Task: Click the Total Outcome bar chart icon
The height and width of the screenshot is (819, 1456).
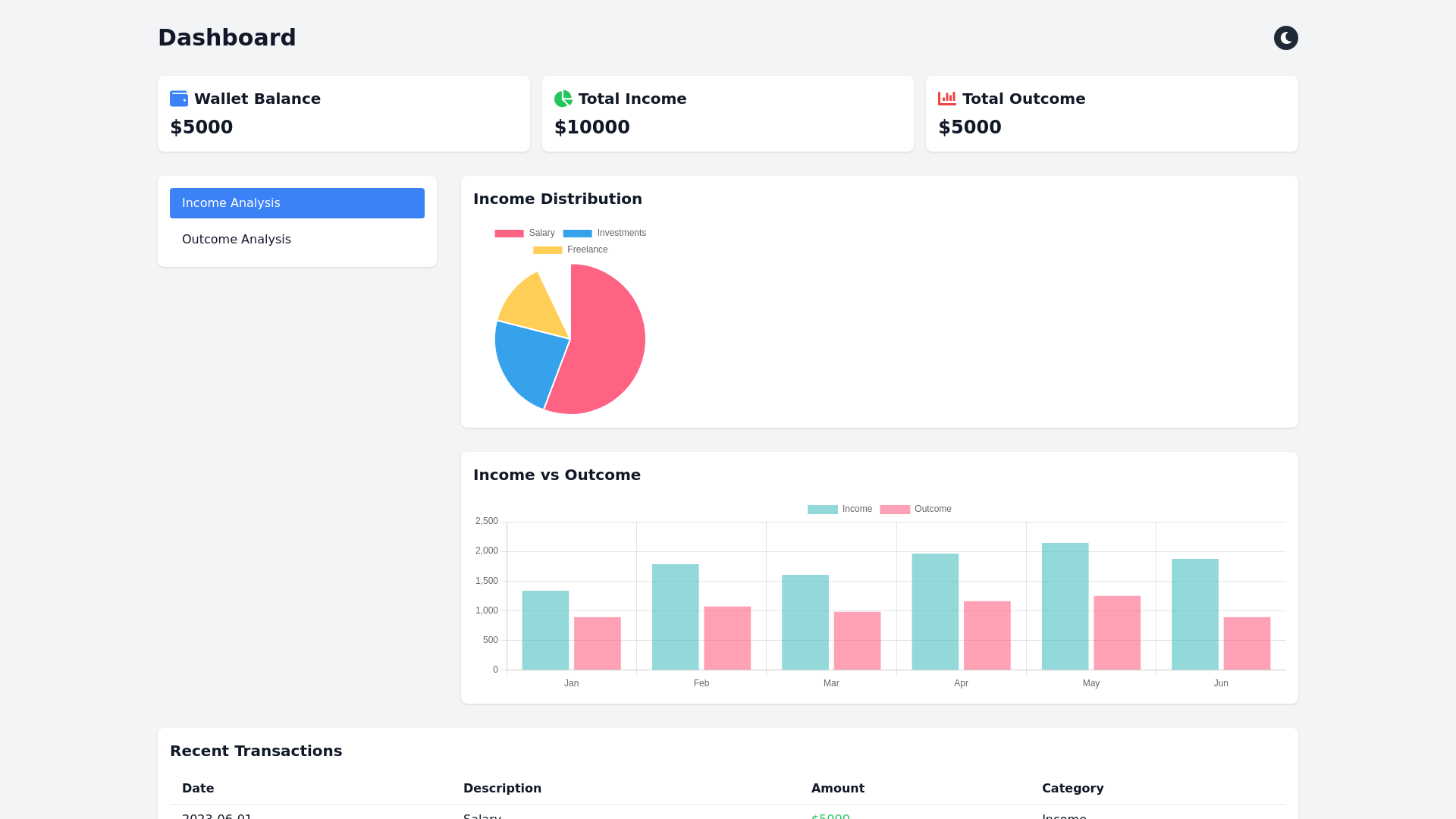Action: pyautogui.click(x=946, y=99)
